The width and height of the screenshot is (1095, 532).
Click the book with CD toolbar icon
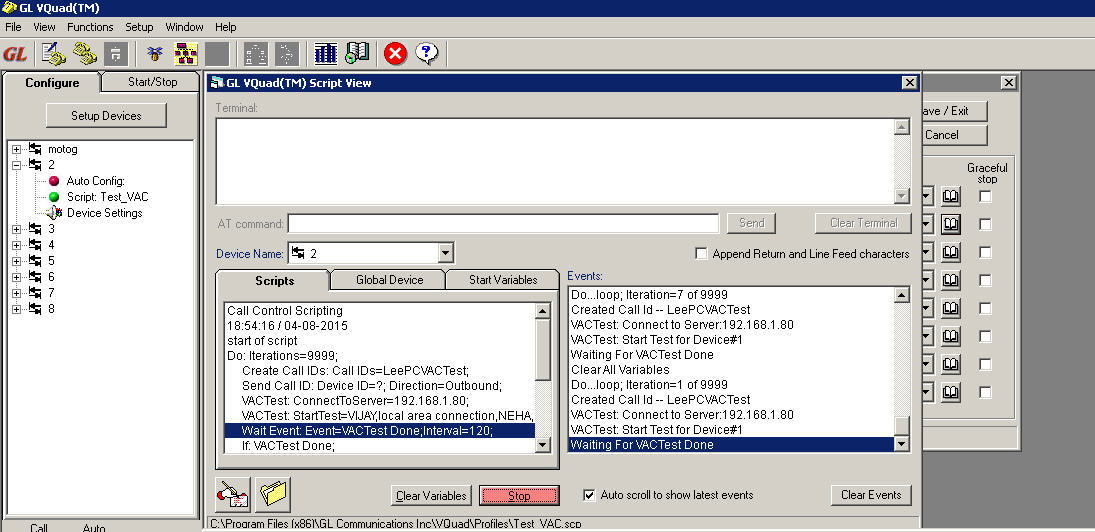pos(357,54)
